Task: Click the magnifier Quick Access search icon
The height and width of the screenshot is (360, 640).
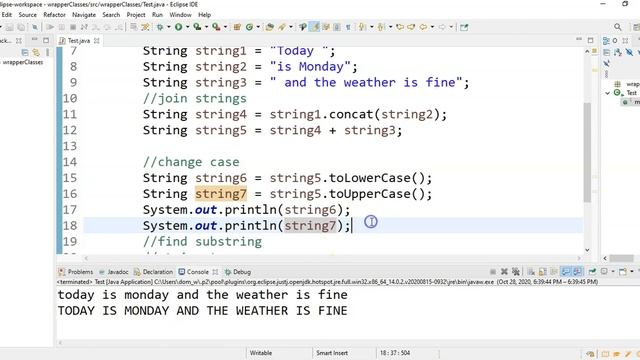Action: (618, 27)
